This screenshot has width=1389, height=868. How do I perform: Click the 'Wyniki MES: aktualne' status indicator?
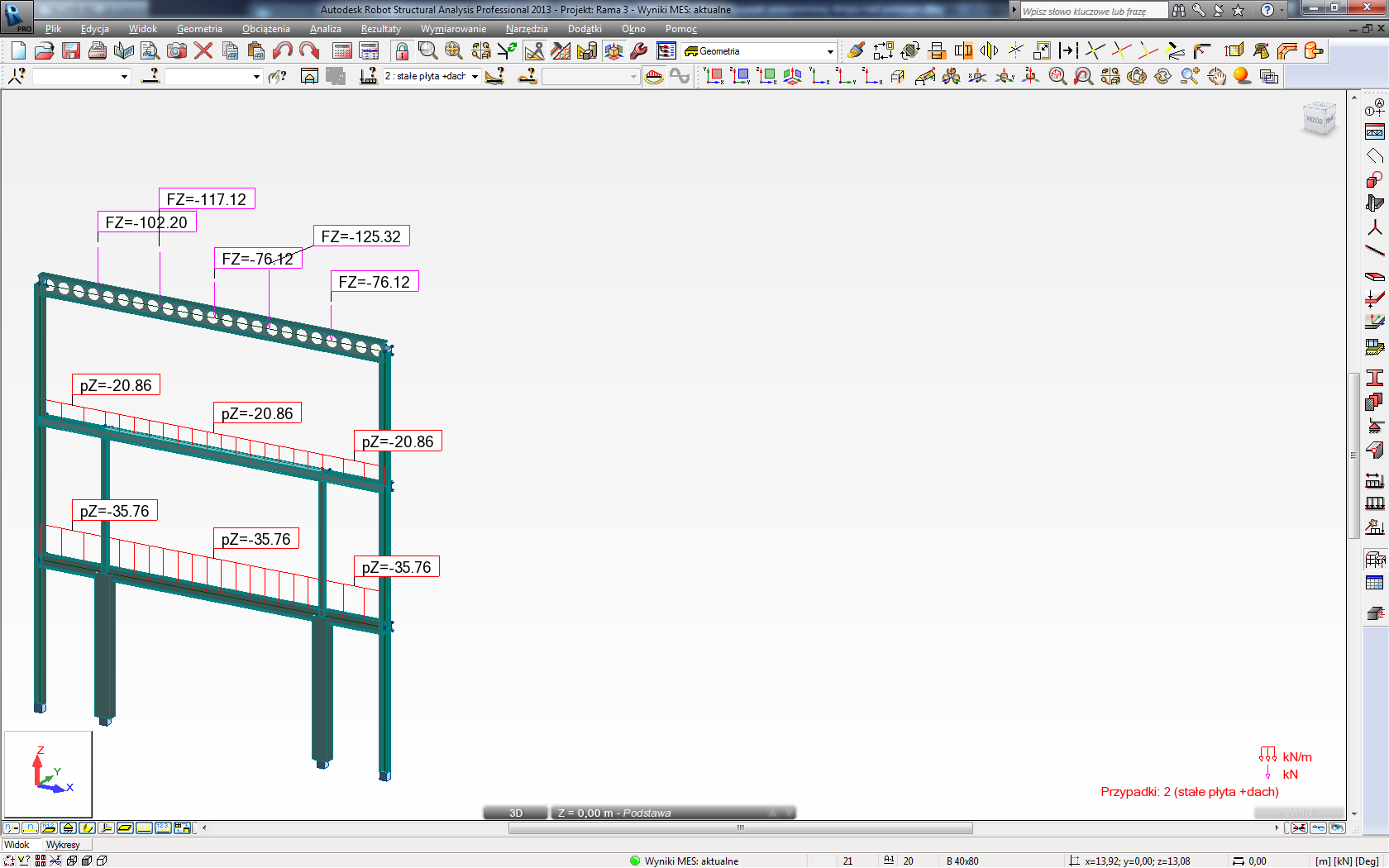click(685, 861)
